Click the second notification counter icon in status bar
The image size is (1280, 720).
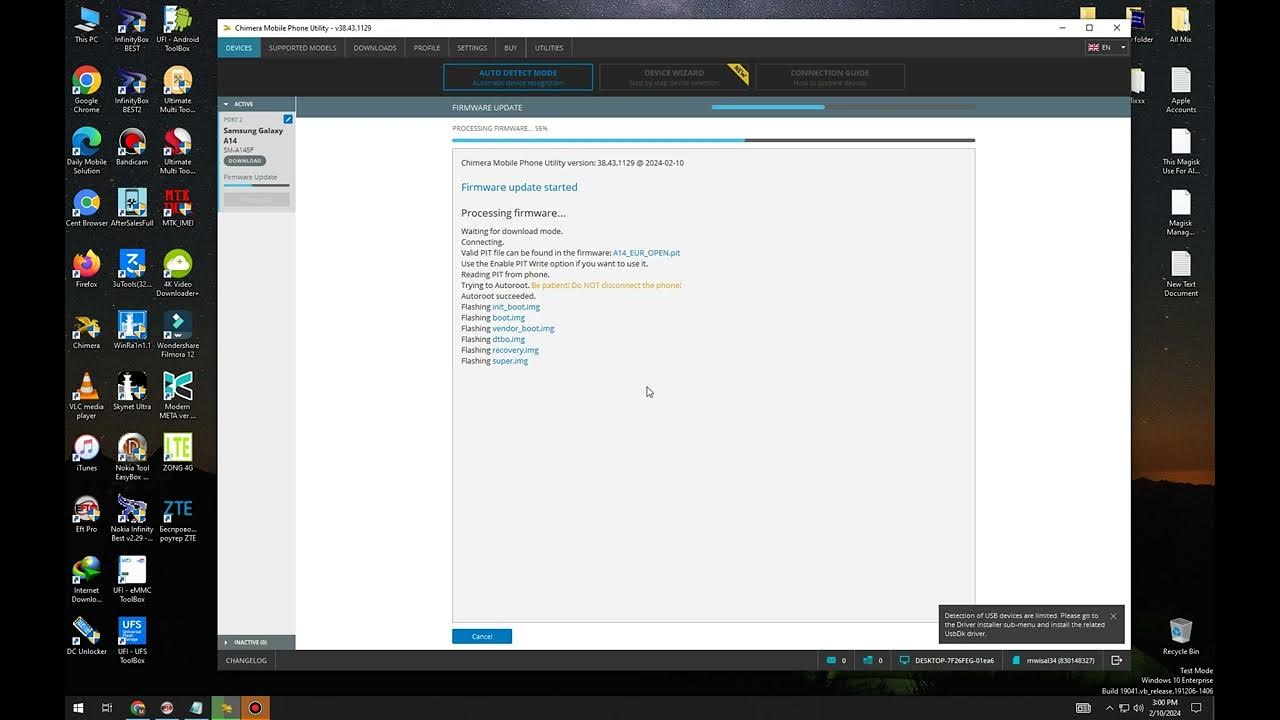(x=868, y=660)
